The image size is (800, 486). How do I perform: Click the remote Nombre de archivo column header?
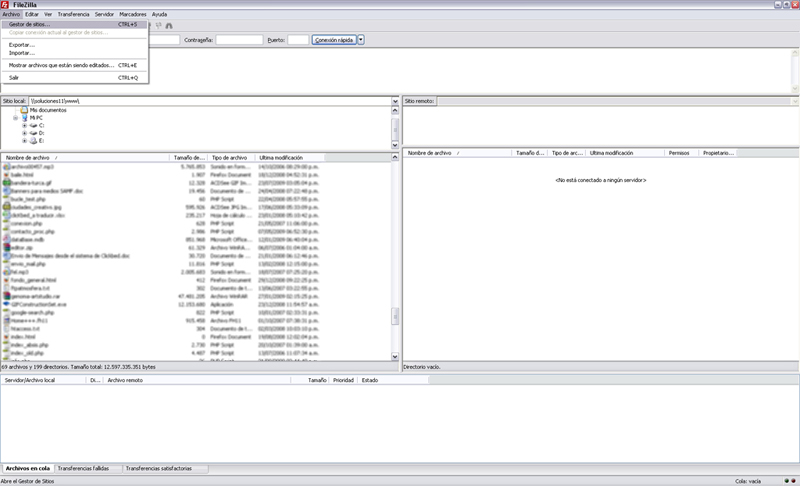point(458,153)
